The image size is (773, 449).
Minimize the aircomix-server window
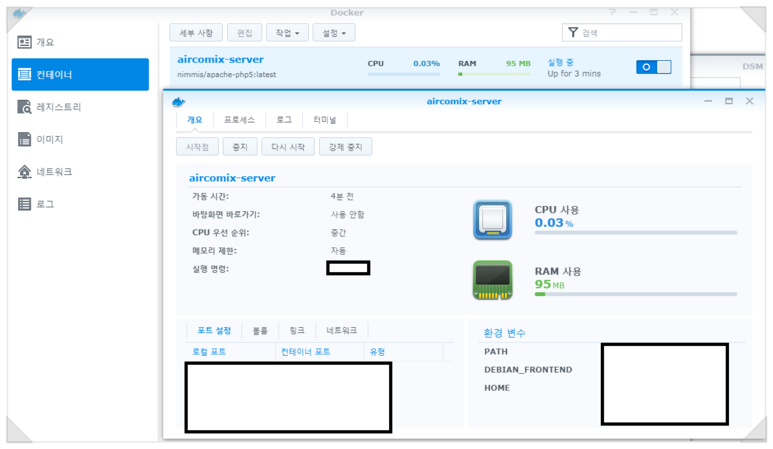point(708,101)
